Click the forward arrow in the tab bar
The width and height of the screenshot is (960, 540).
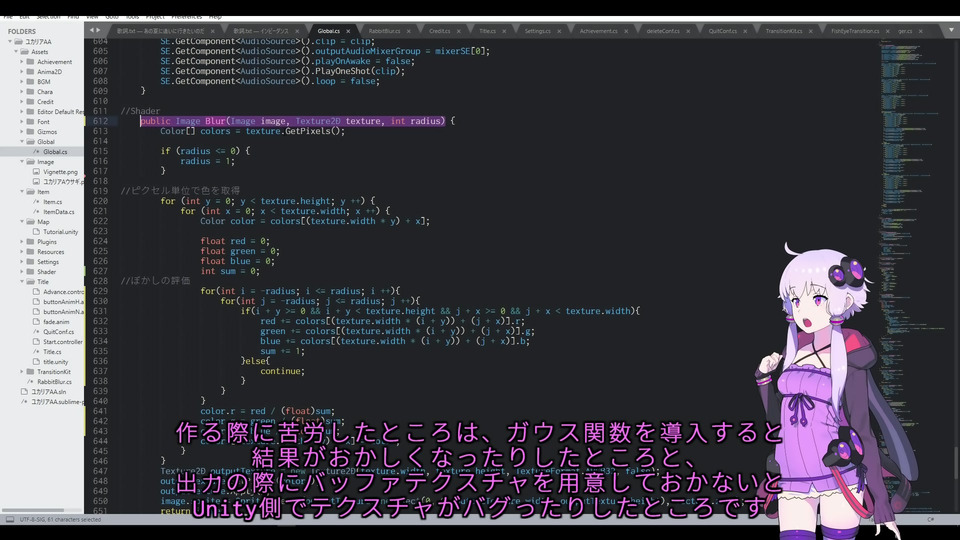pyautogui.click(x=98, y=30)
